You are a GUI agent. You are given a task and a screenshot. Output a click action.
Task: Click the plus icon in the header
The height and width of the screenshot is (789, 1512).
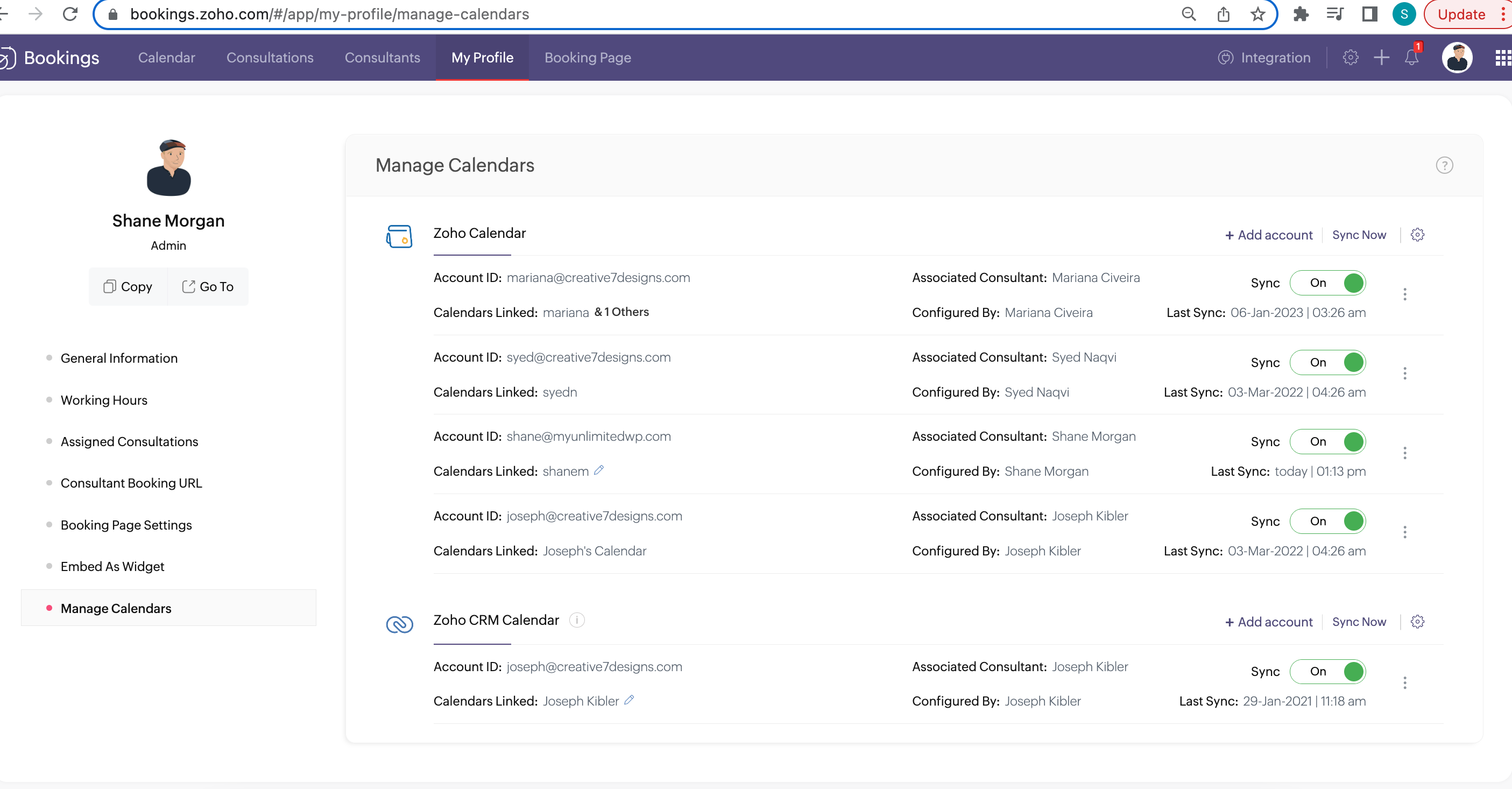pyautogui.click(x=1382, y=58)
